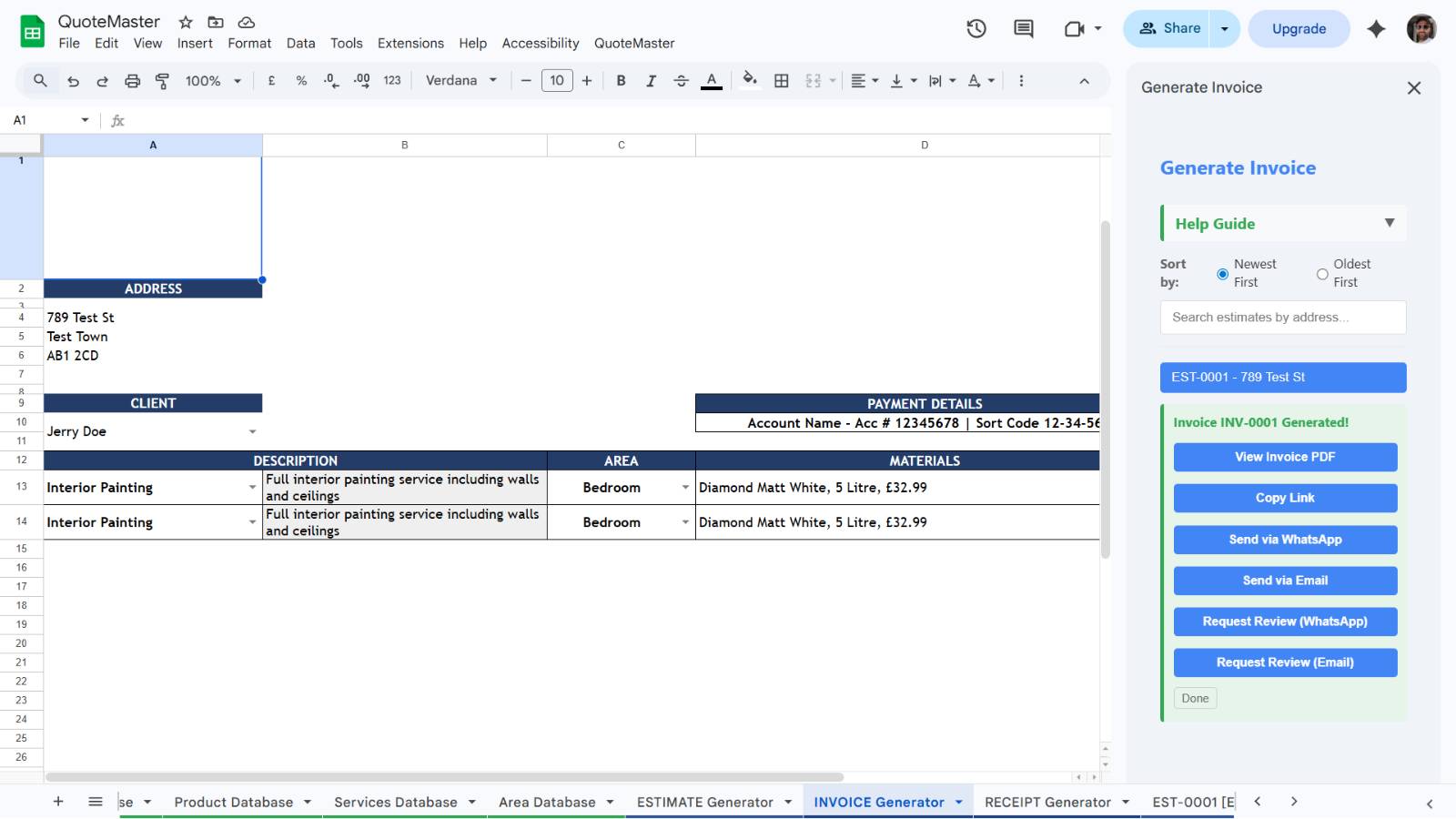
Task: Open the borders menu icon
Action: click(x=781, y=80)
